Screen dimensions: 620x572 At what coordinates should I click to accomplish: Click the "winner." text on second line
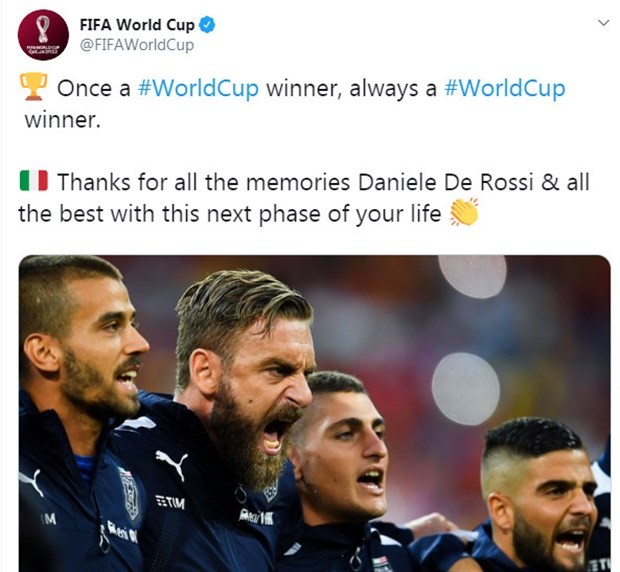(x=62, y=121)
